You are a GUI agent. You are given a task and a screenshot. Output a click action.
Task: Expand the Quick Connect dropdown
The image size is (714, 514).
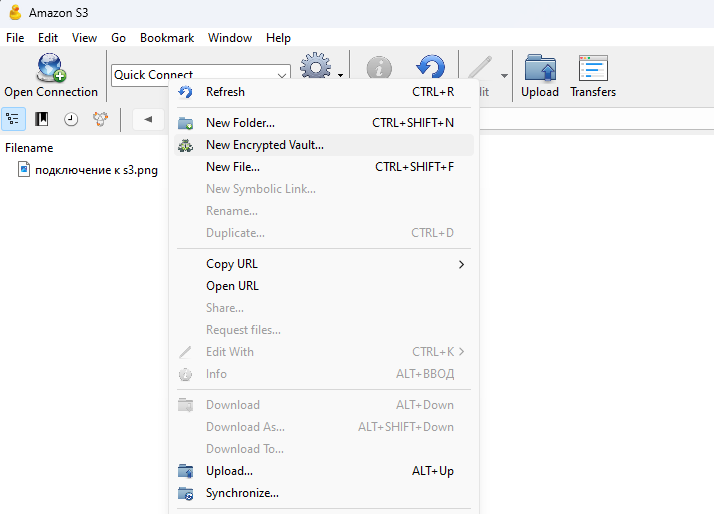[281, 74]
